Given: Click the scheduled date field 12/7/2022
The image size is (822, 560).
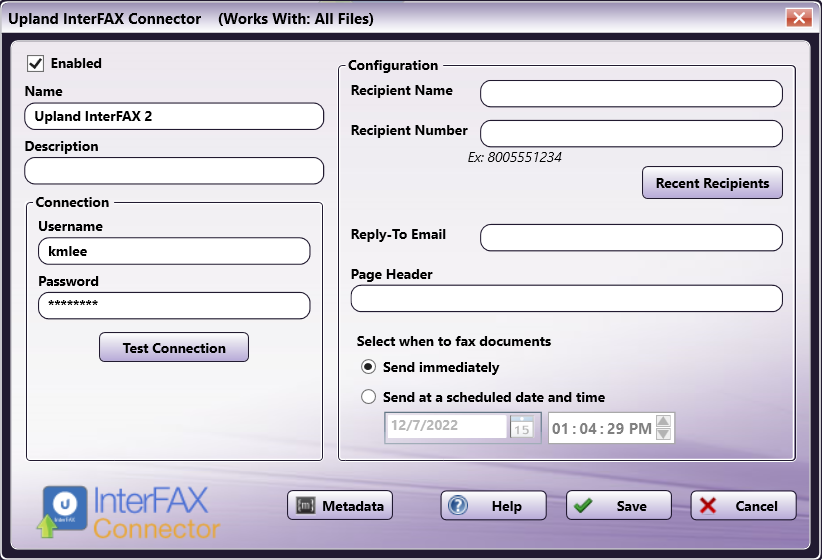Looking at the screenshot, I should click(x=447, y=426).
